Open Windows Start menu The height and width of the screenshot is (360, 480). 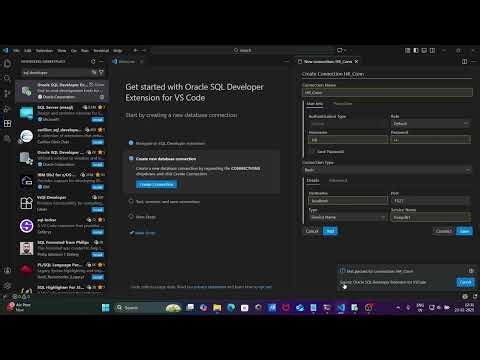tap(106, 307)
